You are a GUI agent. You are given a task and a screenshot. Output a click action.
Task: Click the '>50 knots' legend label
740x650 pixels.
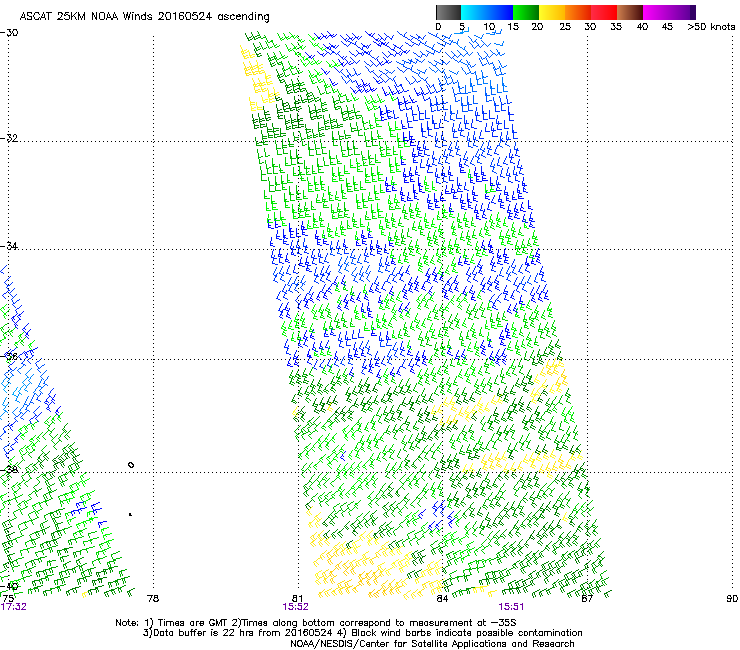point(711,27)
